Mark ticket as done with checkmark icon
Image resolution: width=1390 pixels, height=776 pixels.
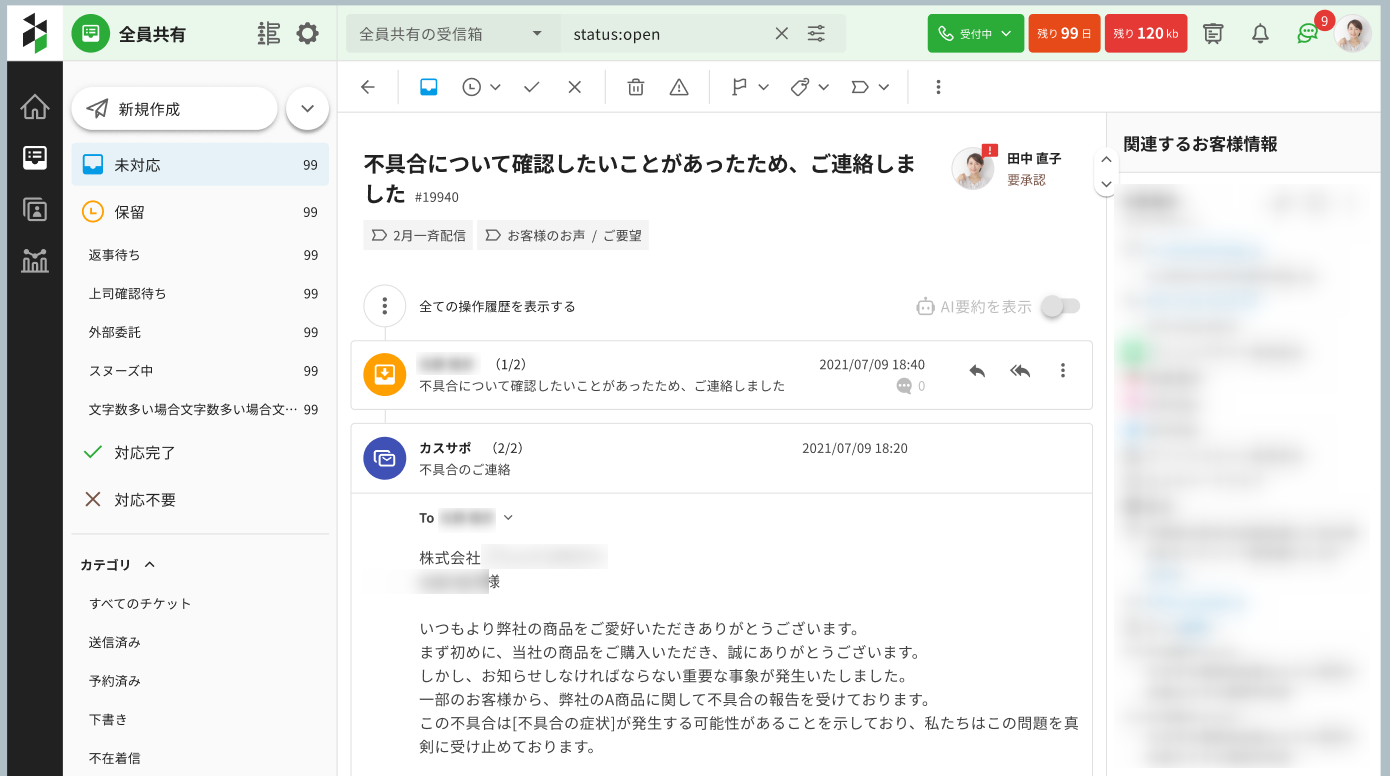[531, 87]
